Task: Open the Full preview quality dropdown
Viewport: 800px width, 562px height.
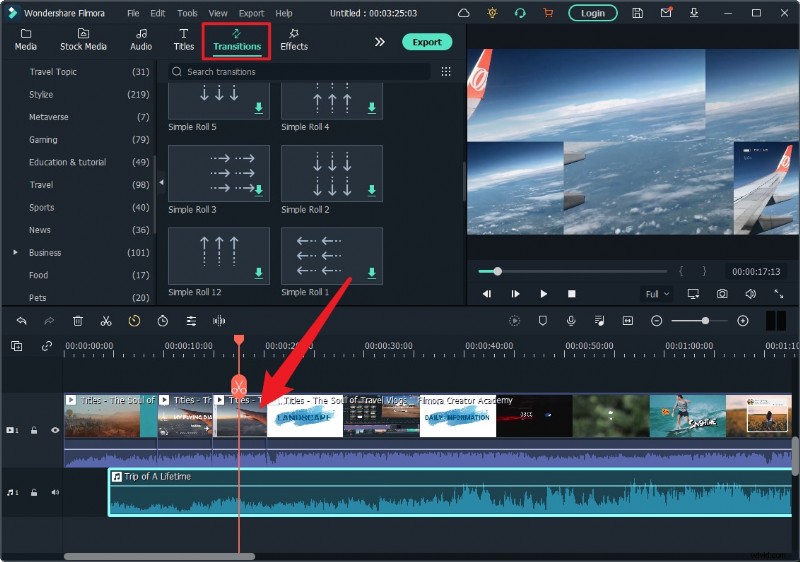Action: [x=656, y=294]
